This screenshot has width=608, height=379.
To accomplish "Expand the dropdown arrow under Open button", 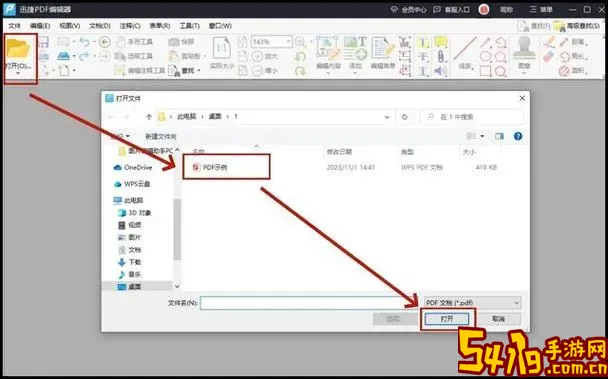I will 18,73.
